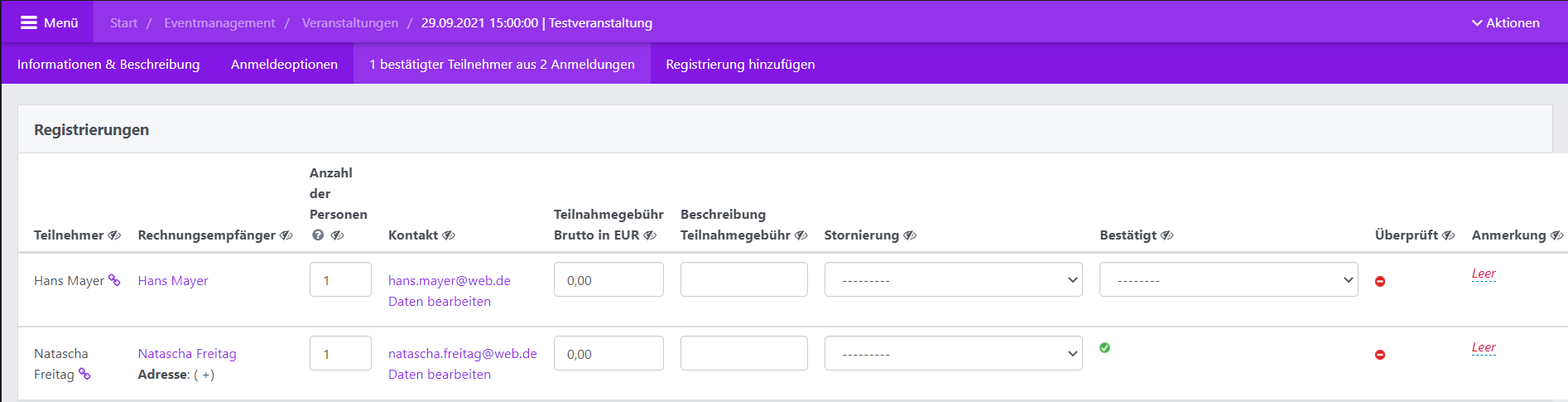Hide the Teilnehmer column via eye icon
The width and height of the screenshot is (1568, 402).
[114, 235]
